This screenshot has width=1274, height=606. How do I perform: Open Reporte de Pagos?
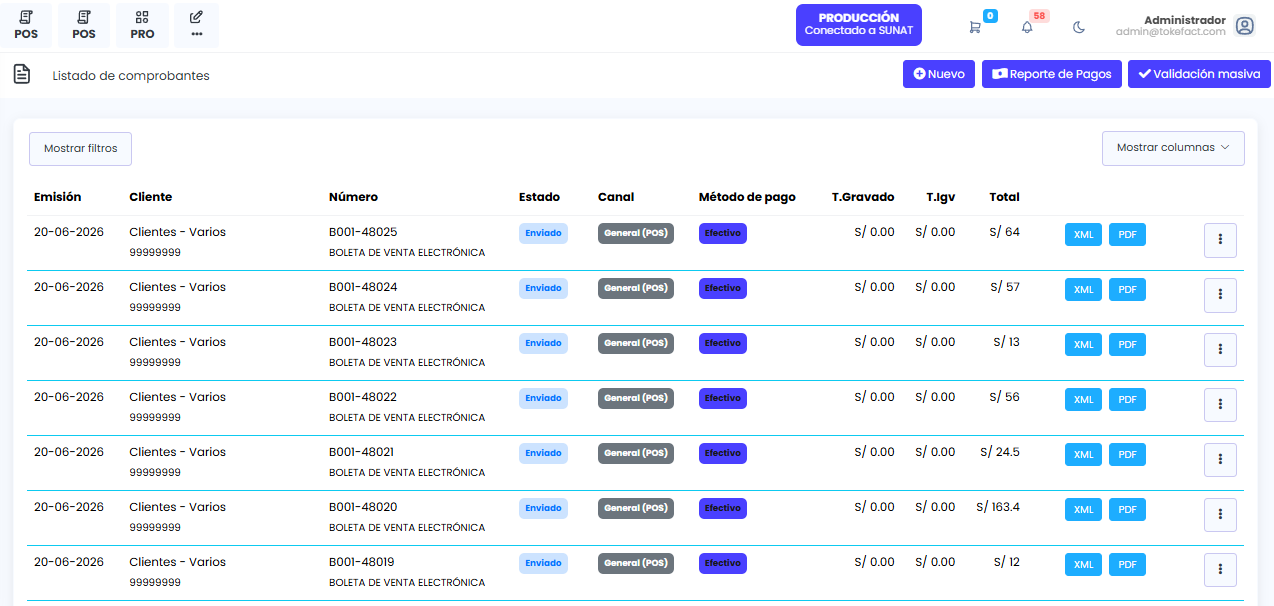1052,74
